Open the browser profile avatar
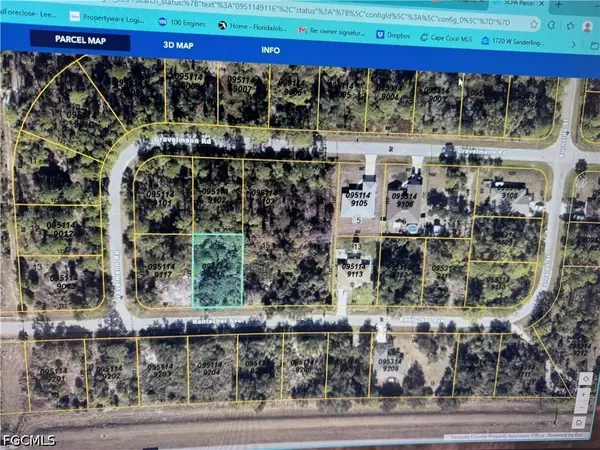Viewport: 600px width, 450px height. click(x=587, y=27)
